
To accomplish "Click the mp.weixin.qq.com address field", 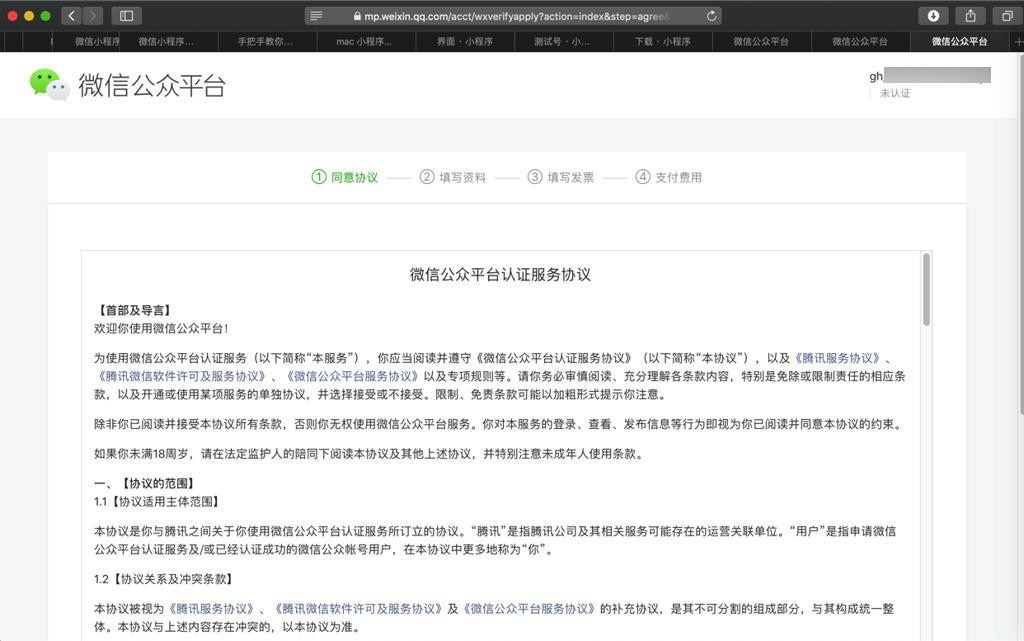I will coord(513,16).
